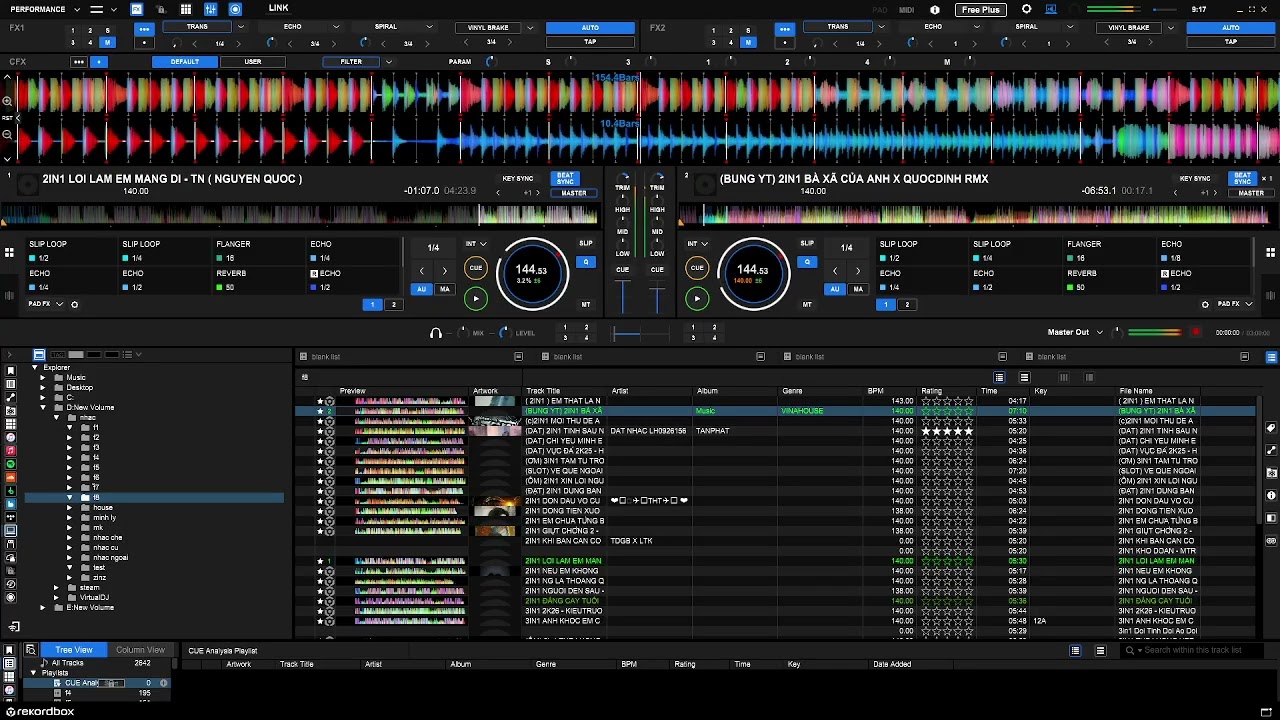Image resolution: width=1280 pixels, height=720 pixels.
Task: Open FX1 three-dots options button
Action: pos(144,29)
